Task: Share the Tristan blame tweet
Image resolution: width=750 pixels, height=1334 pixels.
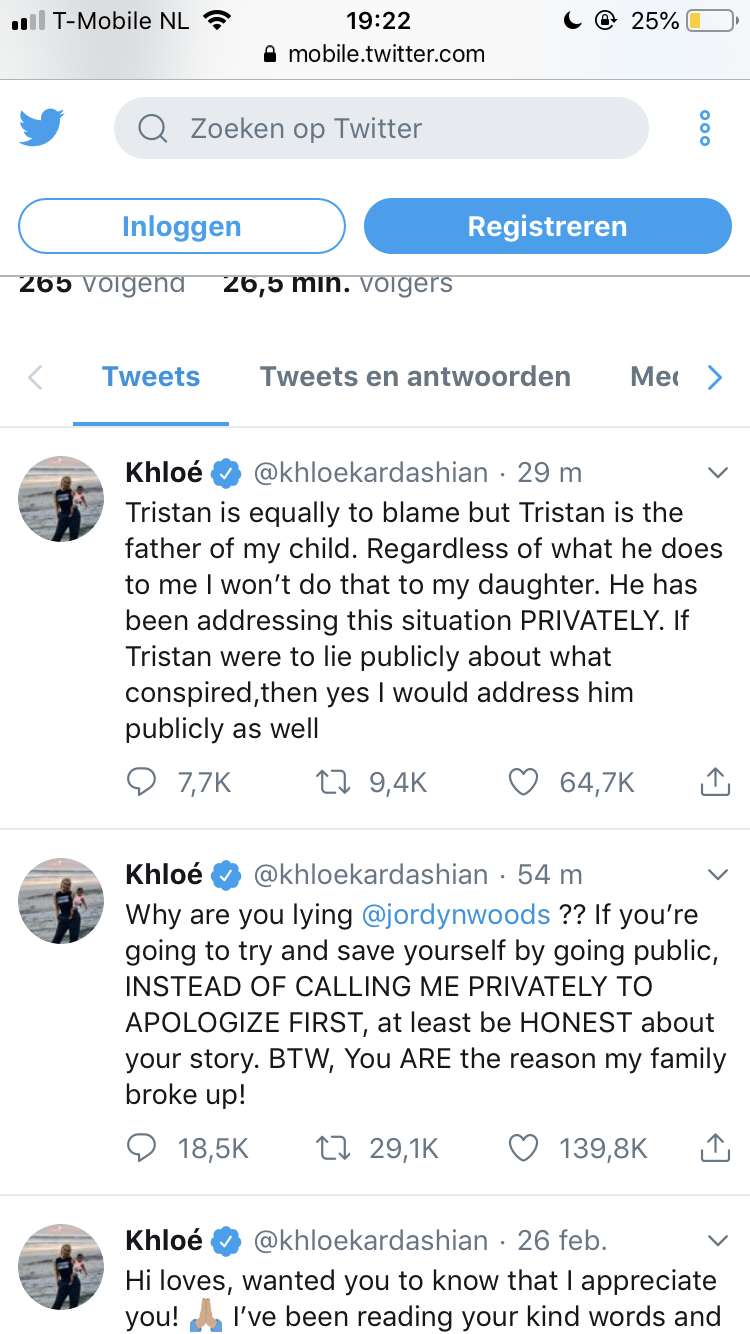Action: click(714, 782)
